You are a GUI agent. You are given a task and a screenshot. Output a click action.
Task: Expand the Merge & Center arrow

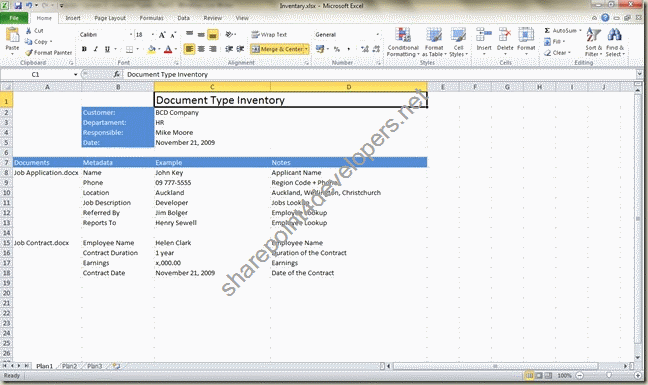point(306,49)
